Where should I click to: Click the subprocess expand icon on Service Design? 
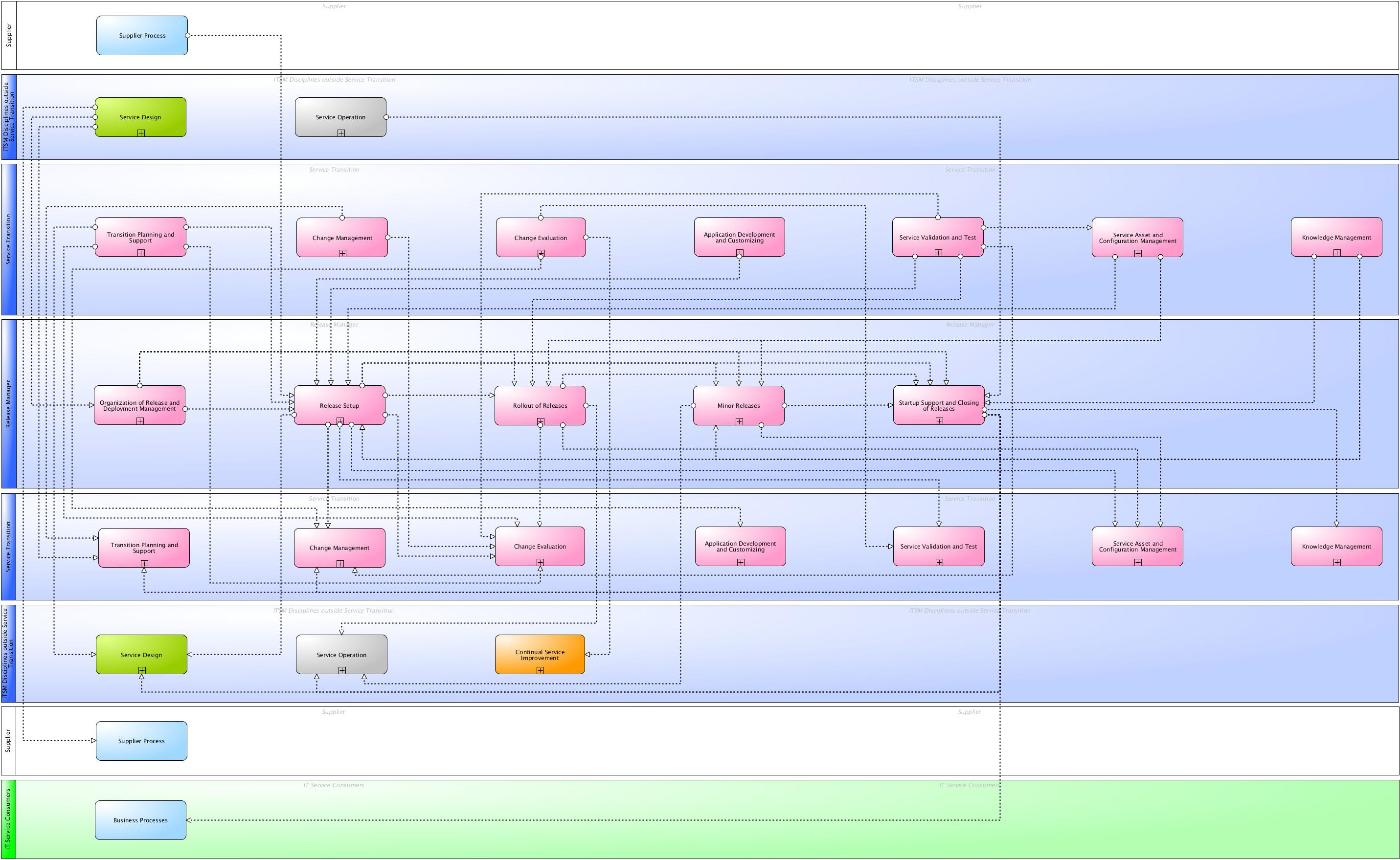141,132
